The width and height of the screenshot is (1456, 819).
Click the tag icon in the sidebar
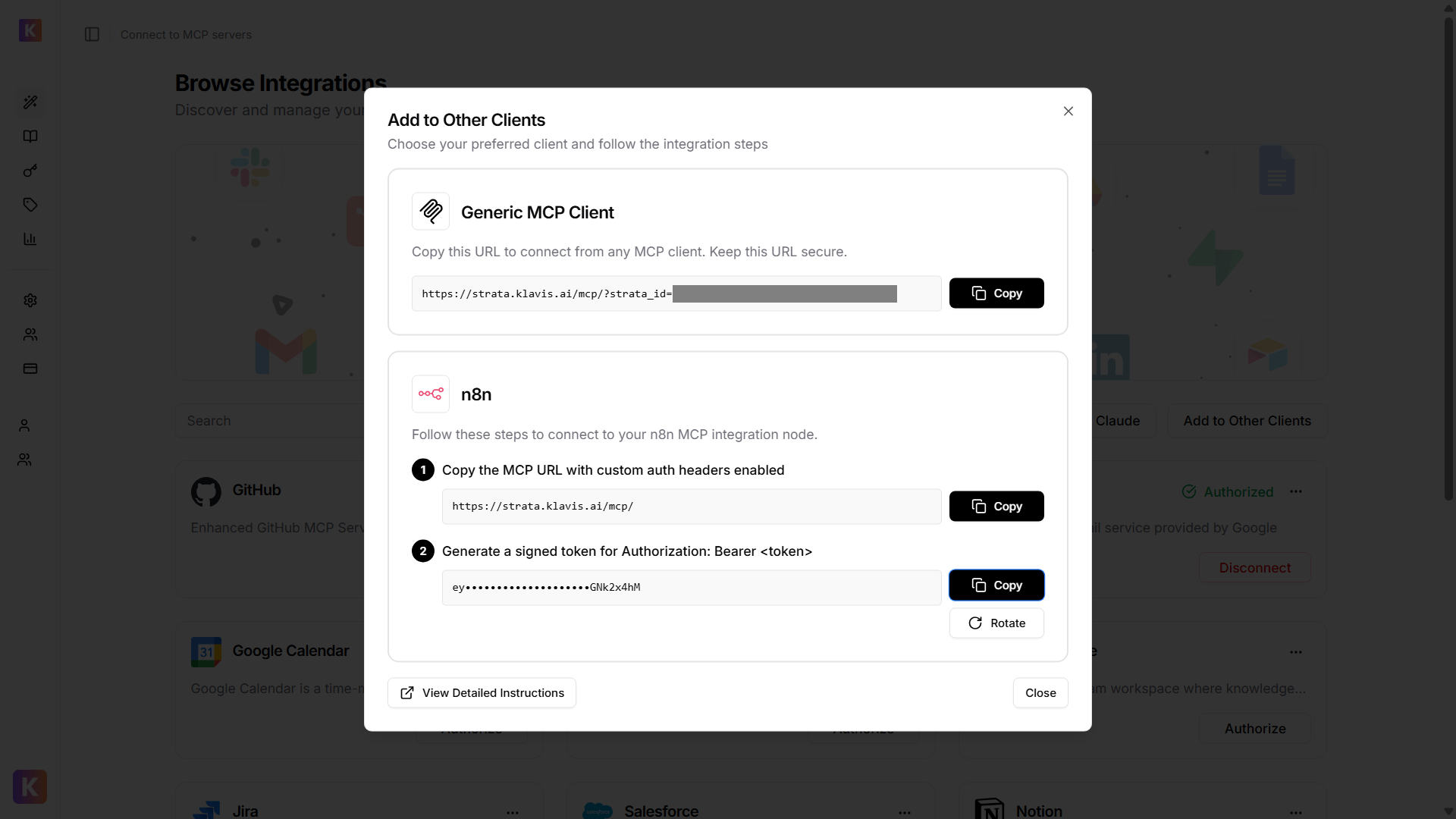30,204
